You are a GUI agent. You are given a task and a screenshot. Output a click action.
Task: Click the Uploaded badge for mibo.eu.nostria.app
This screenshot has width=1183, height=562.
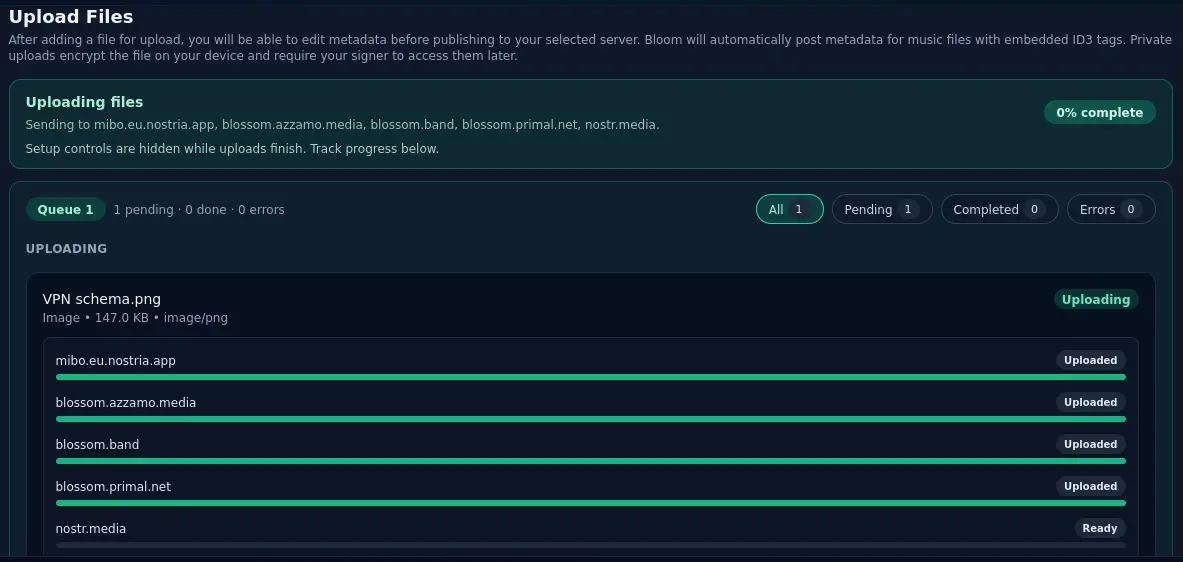coord(1090,360)
